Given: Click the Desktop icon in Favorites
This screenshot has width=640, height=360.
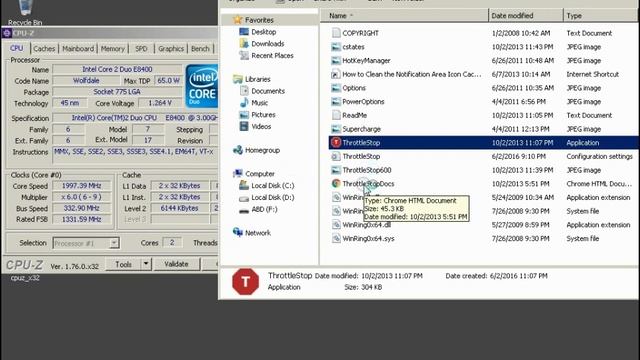Looking at the screenshot, I should [x=244, y=31].
